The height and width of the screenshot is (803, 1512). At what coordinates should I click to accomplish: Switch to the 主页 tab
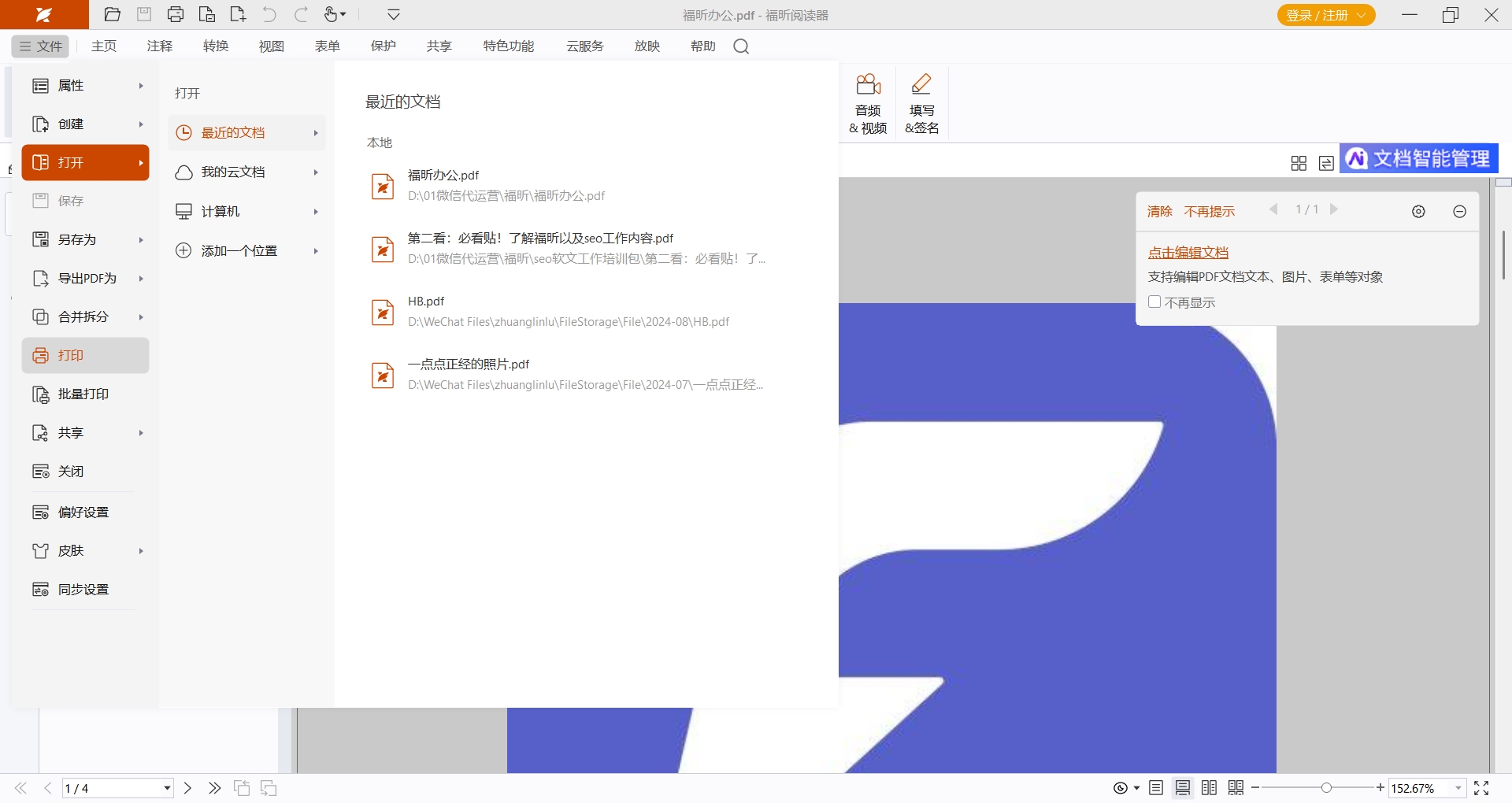click(104, 46)
